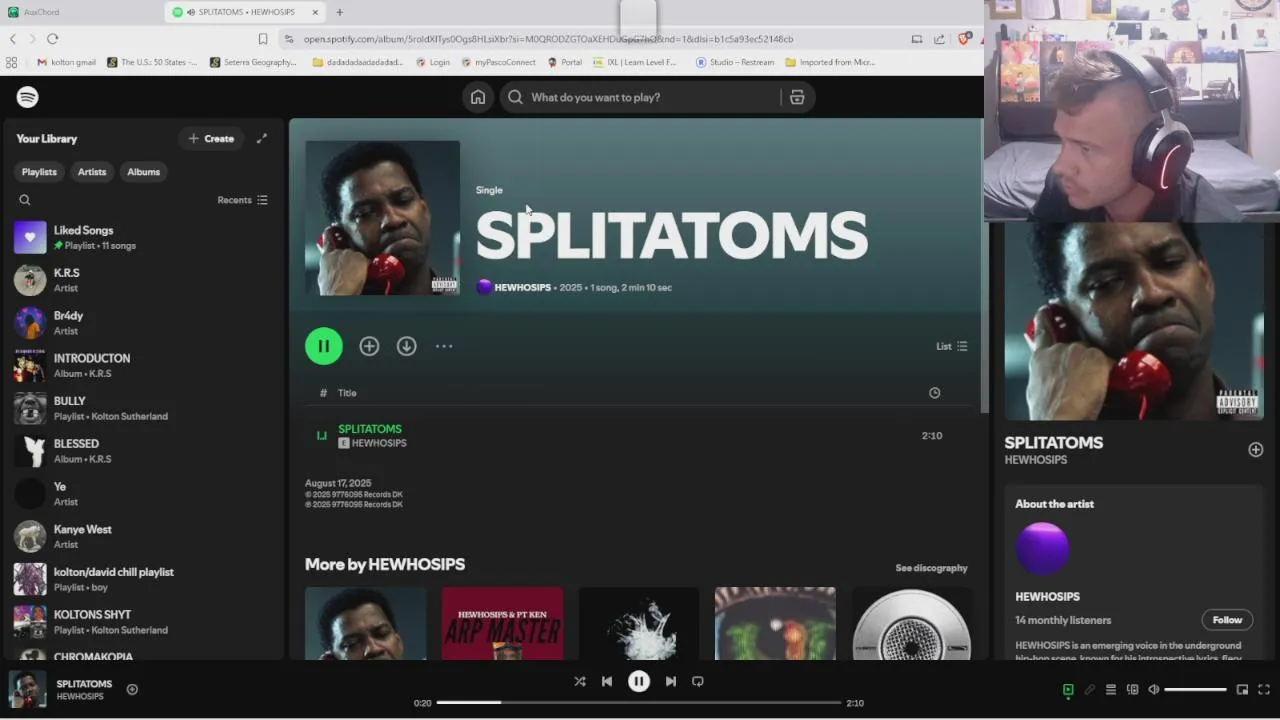Open kolton/david chill playlist
1280x720 pixels.
click(145, 579)
